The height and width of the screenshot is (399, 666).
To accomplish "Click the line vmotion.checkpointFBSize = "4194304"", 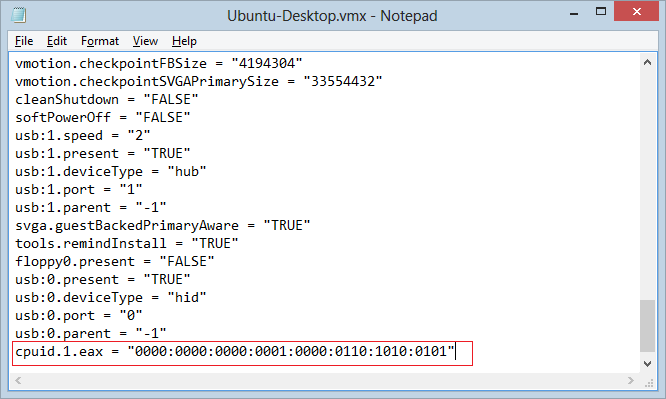I will pyautogui.click(x=158, y=64).
